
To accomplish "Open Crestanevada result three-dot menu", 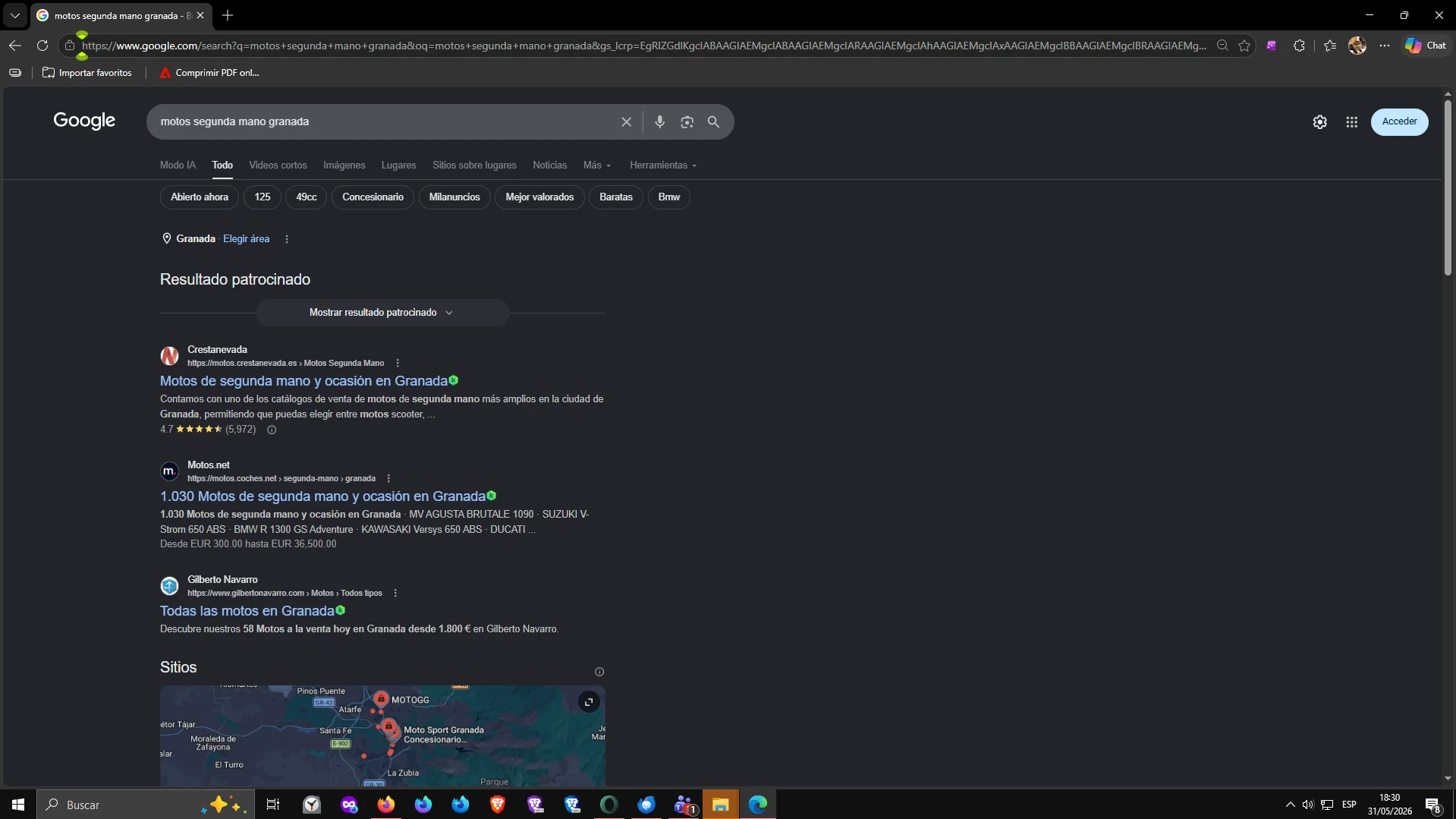I will [398, 364].
